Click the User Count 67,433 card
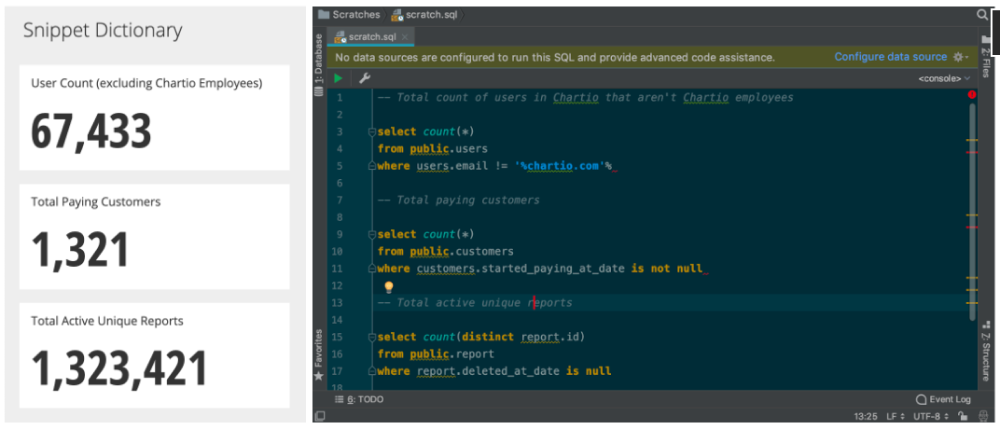The image size is (1000, 429). 154,117
